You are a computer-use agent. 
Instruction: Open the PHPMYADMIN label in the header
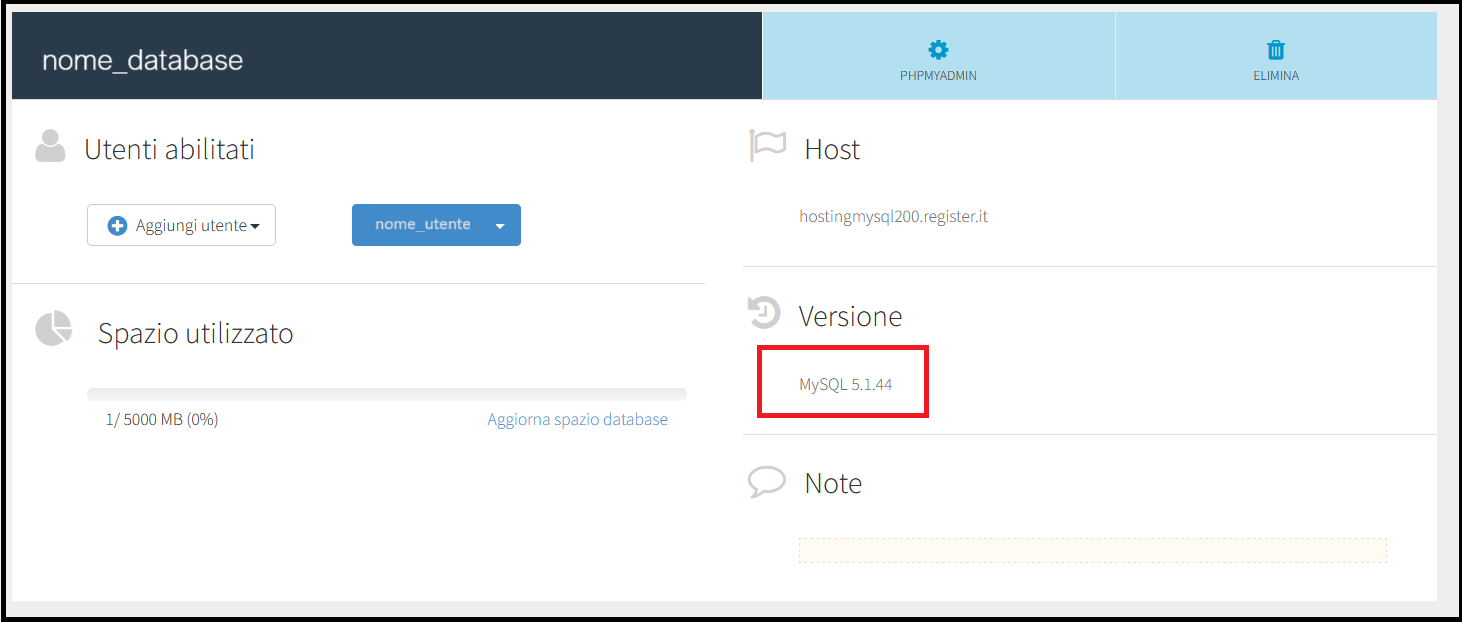[x=938, y=76]
